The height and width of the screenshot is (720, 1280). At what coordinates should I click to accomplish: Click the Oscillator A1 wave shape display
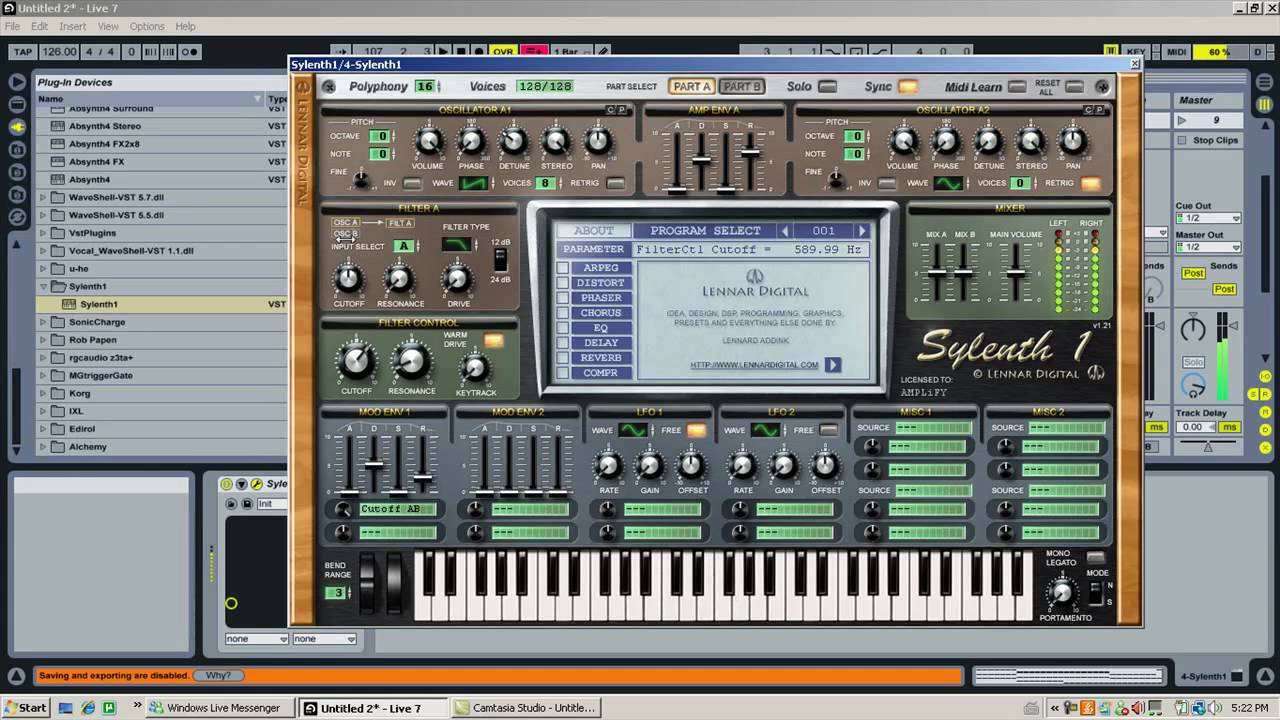click(x=473, y=183)
